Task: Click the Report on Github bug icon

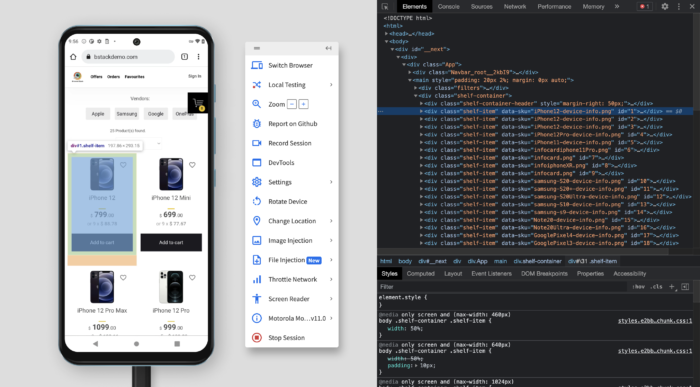Action: pyautogui.click(x=257, y=124)
